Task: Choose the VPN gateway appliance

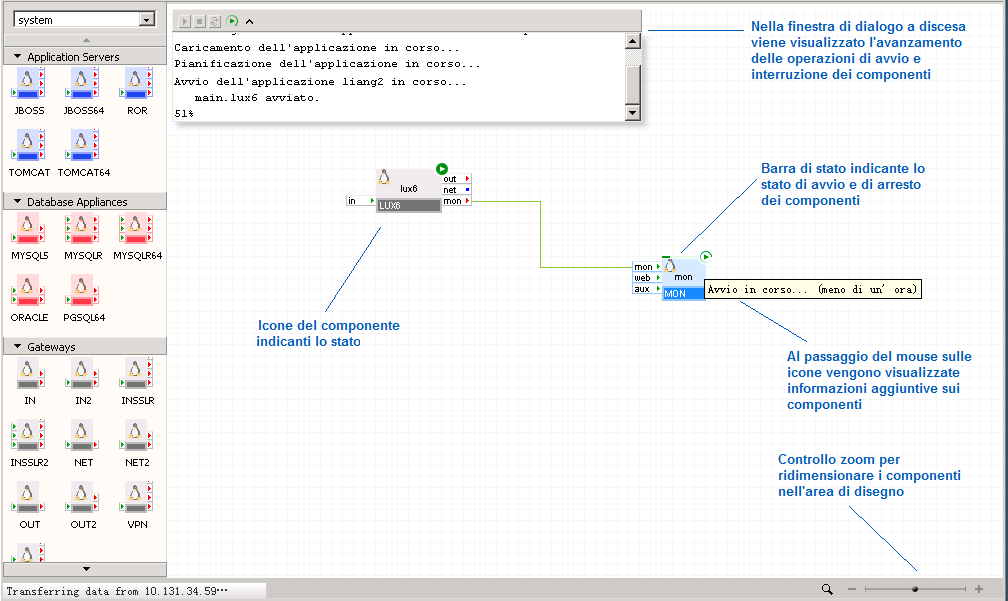Action: [x=137, y=498]
